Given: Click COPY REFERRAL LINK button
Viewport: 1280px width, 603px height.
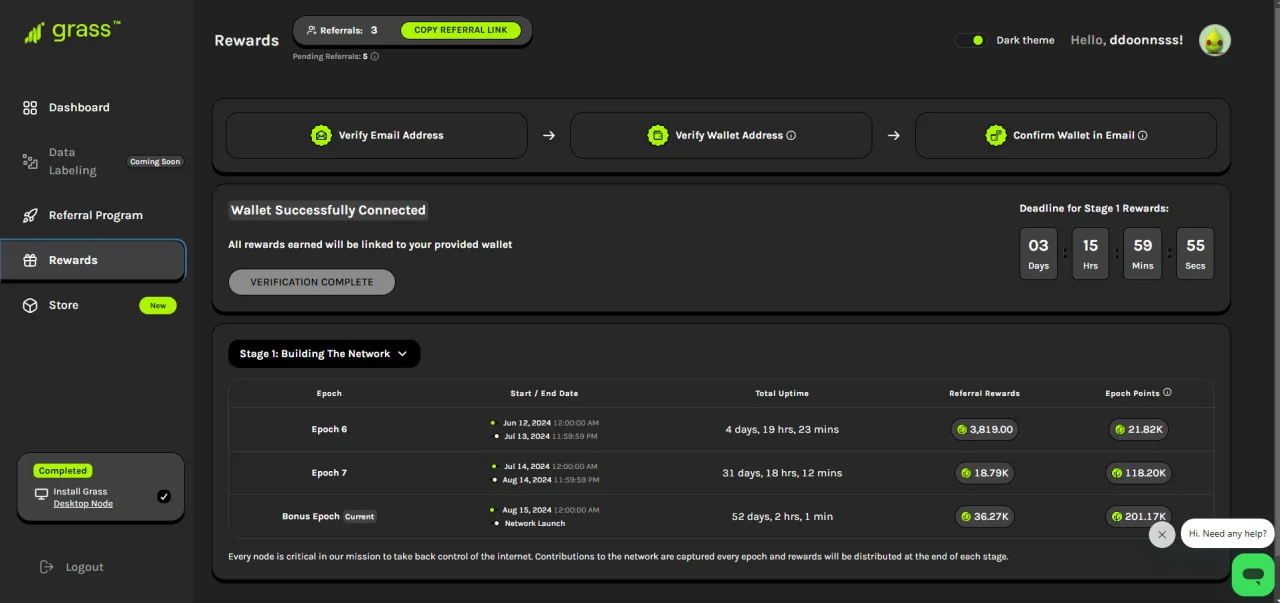Looking at the screenshot, I should tap(461, 30).
